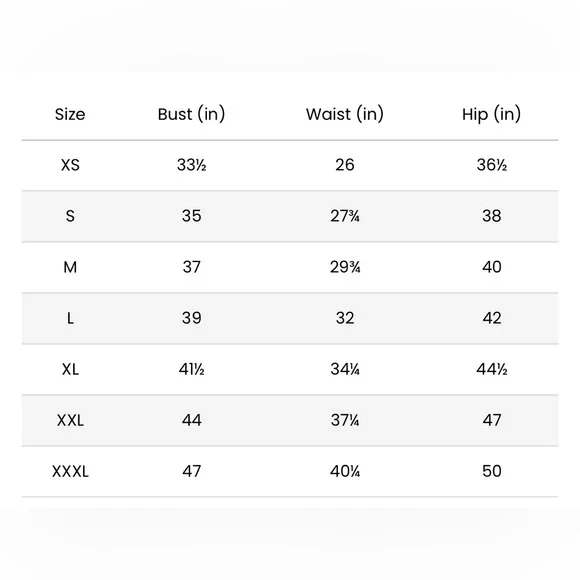Click the Size column header
The width and height of the screenshot is (580, 580).
tap(70, 114)
